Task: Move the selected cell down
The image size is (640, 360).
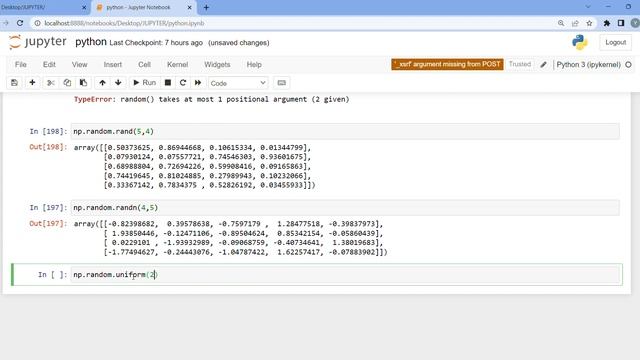Action: 118,83
